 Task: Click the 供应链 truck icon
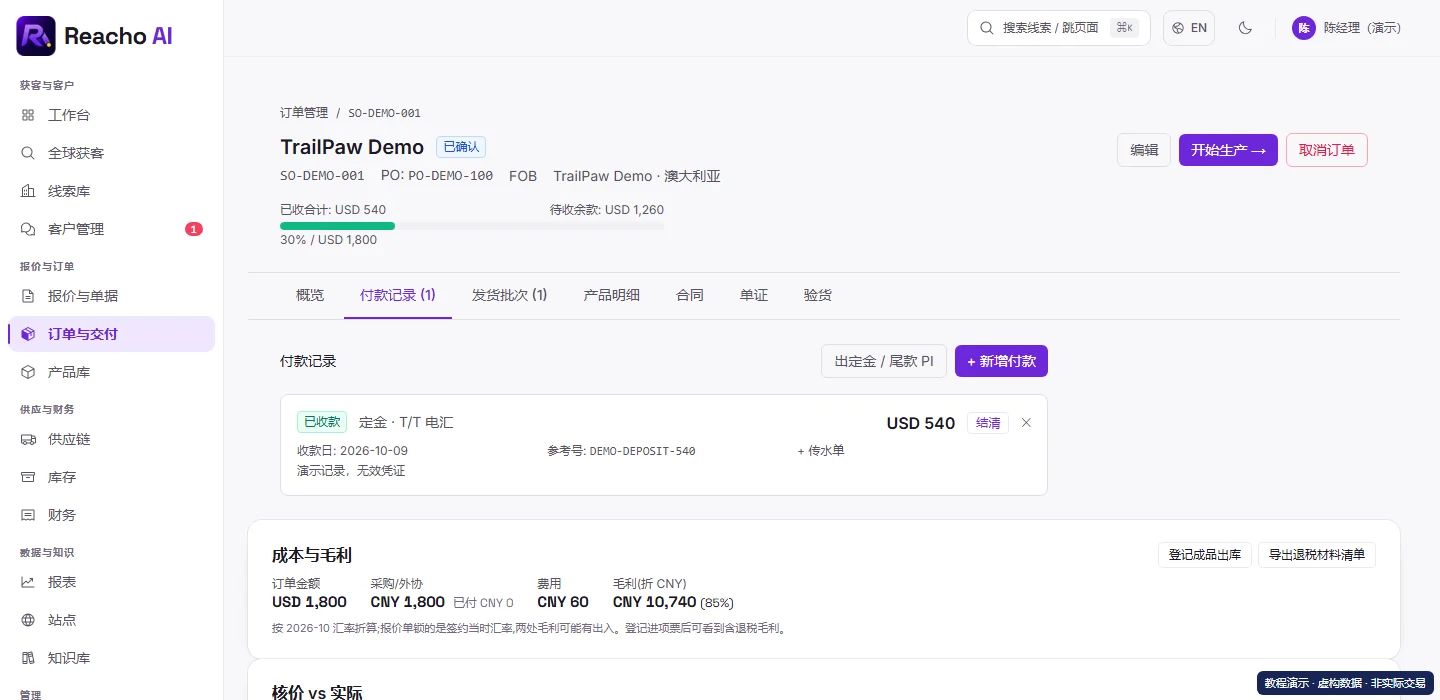(28, 439)
